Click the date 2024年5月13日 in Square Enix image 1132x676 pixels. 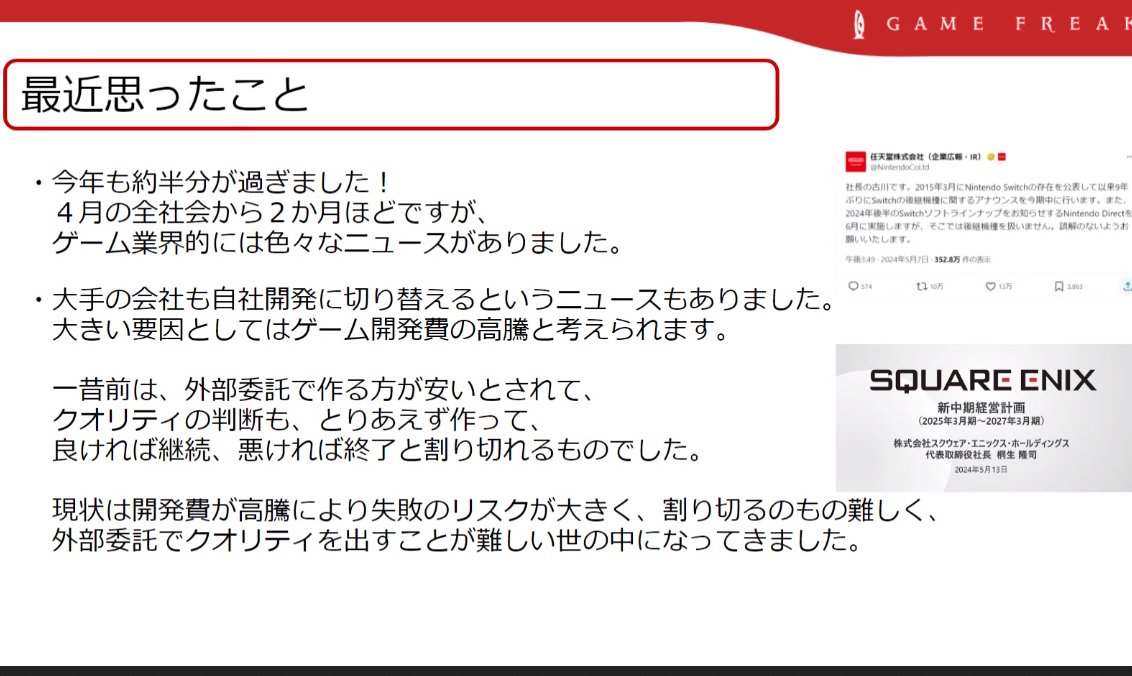click(x=981, y=469)
